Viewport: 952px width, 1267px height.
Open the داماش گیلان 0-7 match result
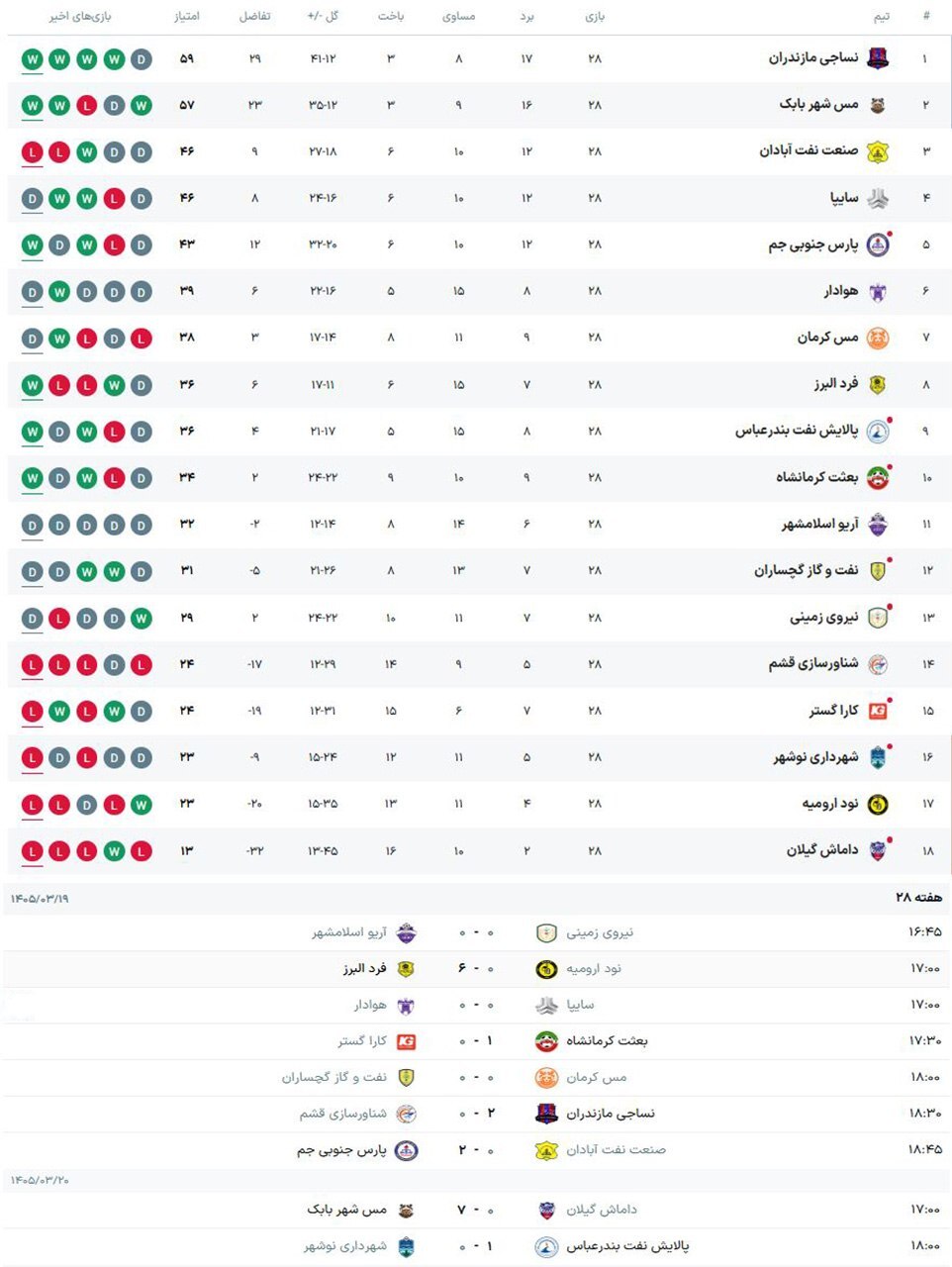(x=476, y=1210)
